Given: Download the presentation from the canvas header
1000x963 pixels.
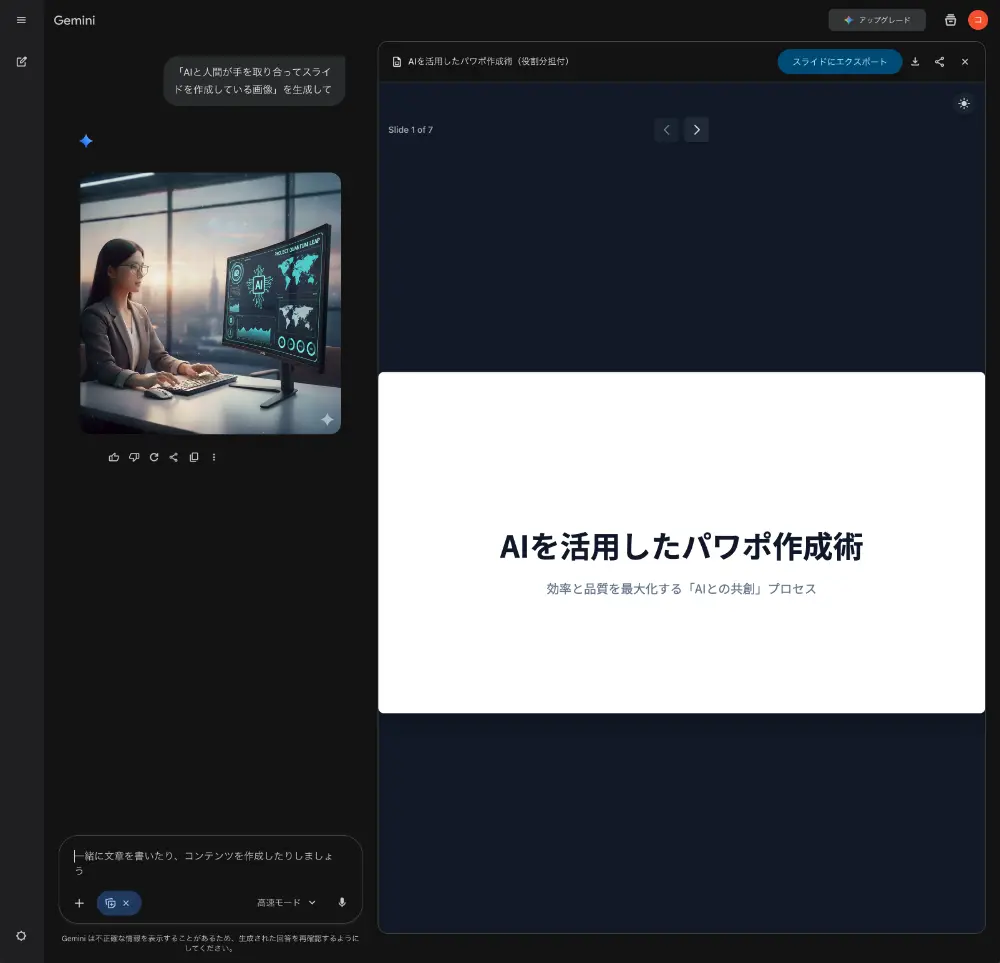Looking at the screenshot, I should click(915, 62).
